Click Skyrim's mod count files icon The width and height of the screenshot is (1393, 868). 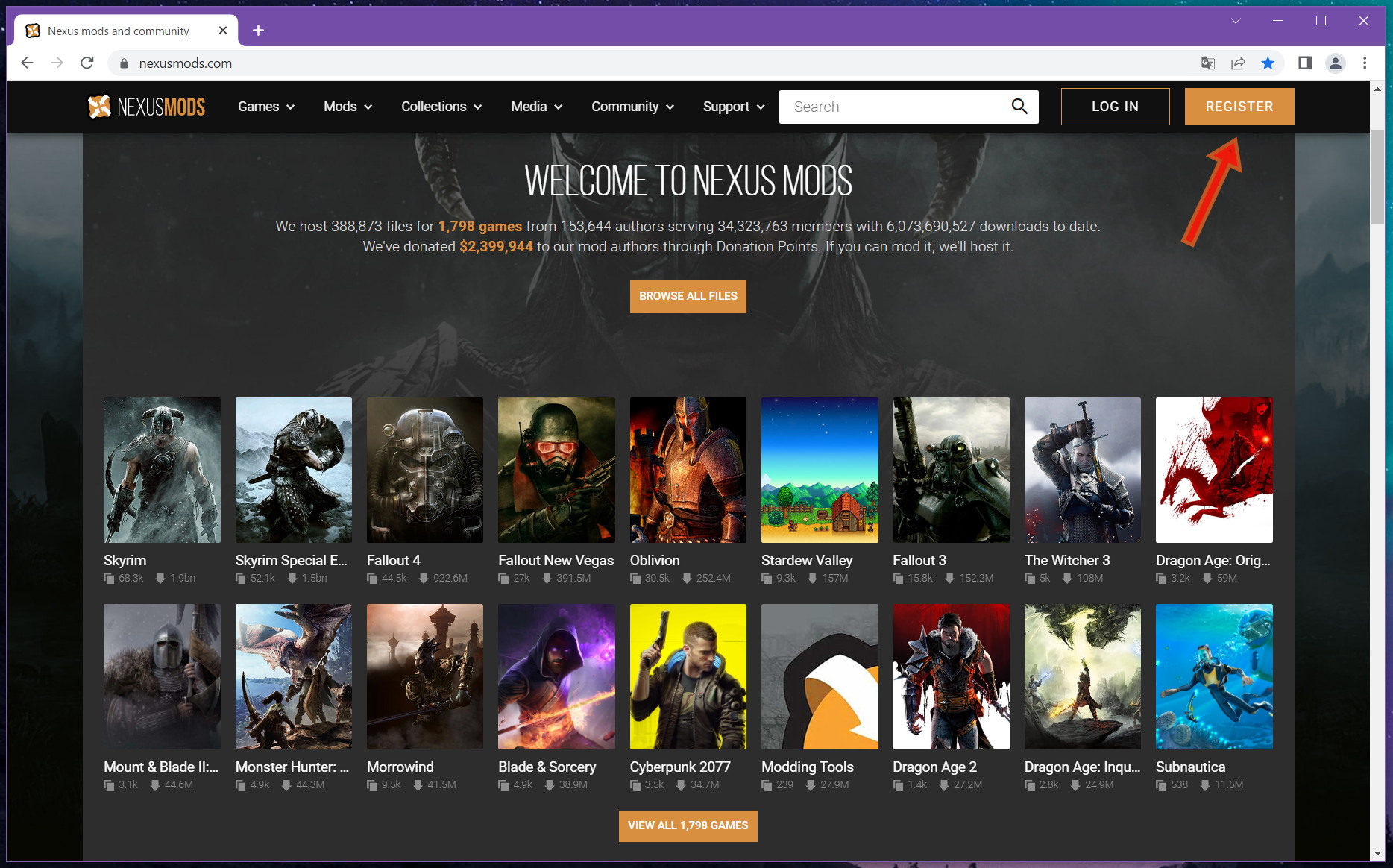(x=109, y=579)
